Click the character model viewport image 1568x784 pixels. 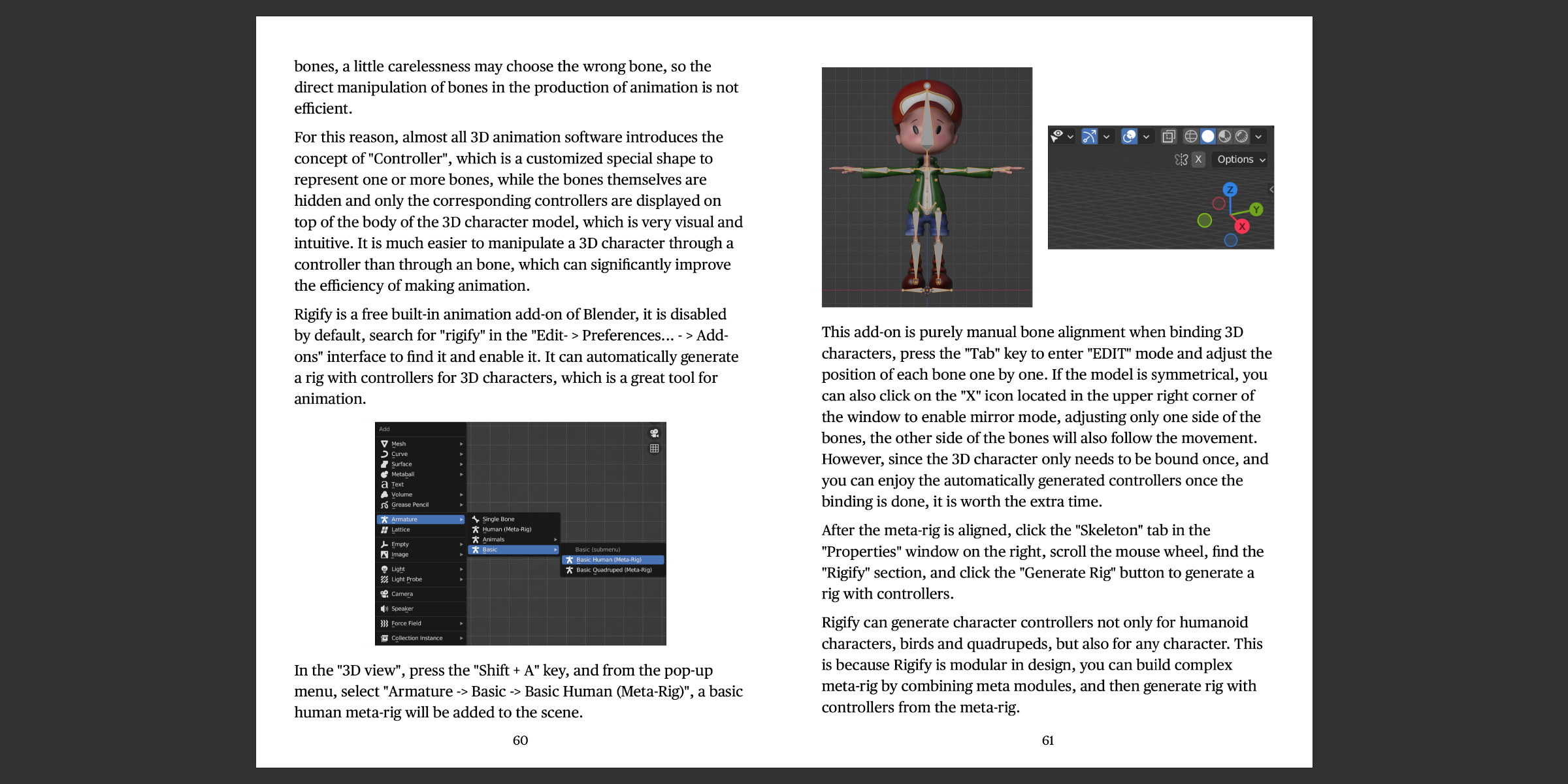pos(926,187)
